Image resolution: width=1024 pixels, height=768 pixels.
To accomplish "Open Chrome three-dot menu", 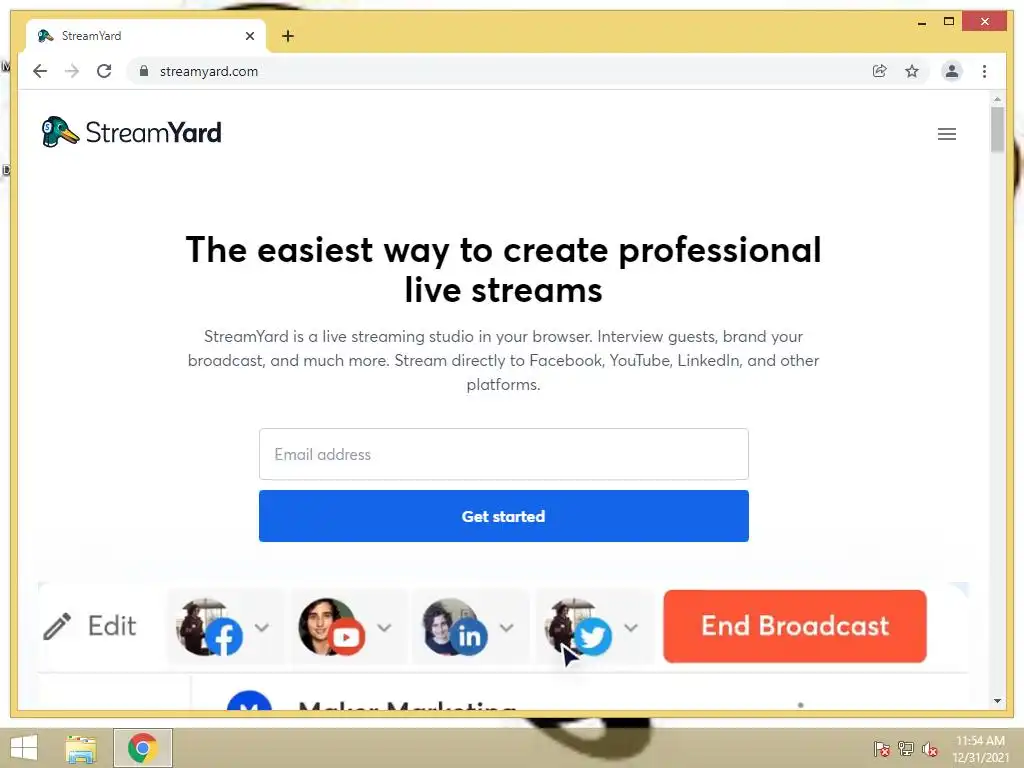I will tap(984, 71).
